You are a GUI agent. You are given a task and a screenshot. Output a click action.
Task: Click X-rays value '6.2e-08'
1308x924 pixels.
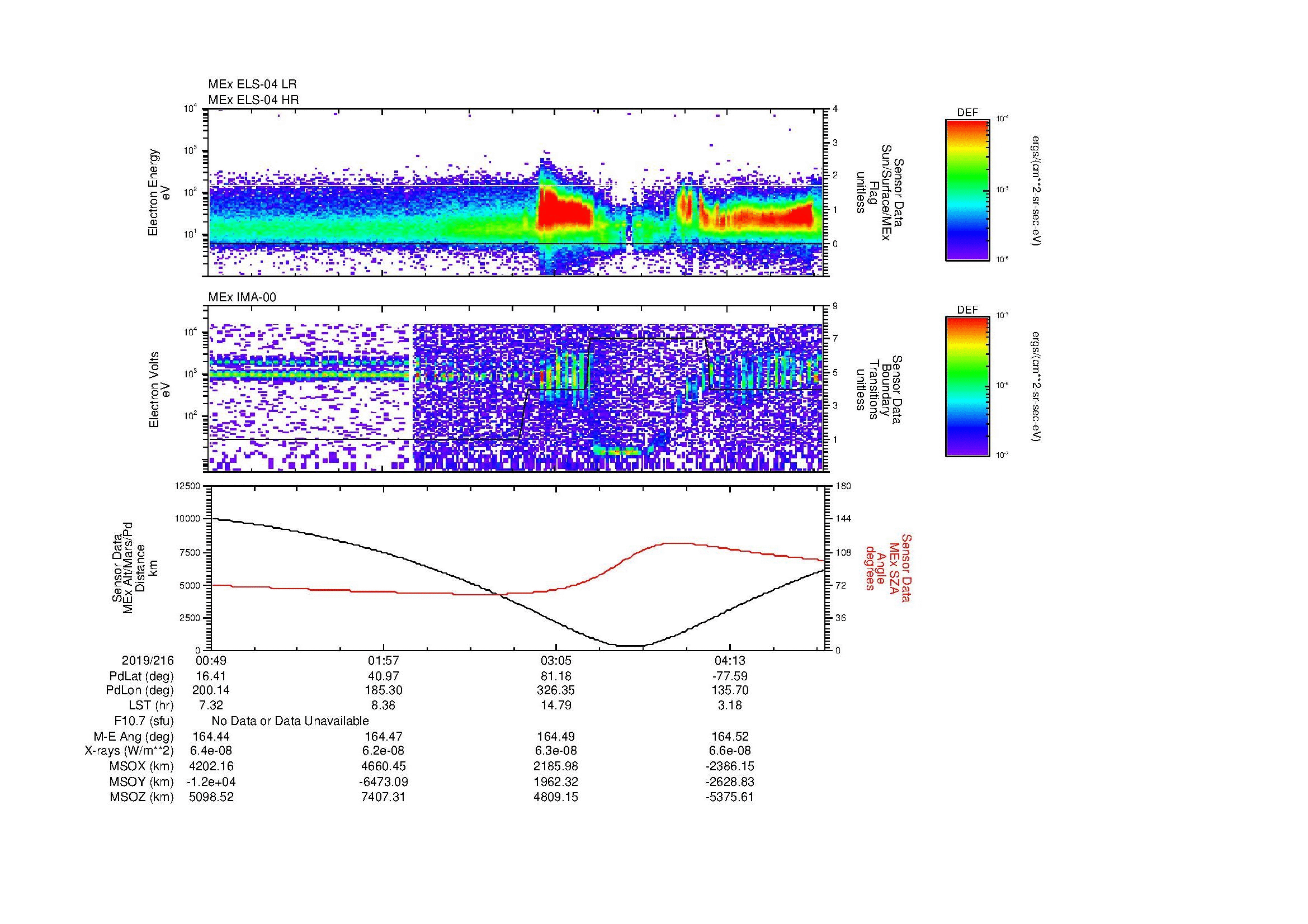[384, 751]
